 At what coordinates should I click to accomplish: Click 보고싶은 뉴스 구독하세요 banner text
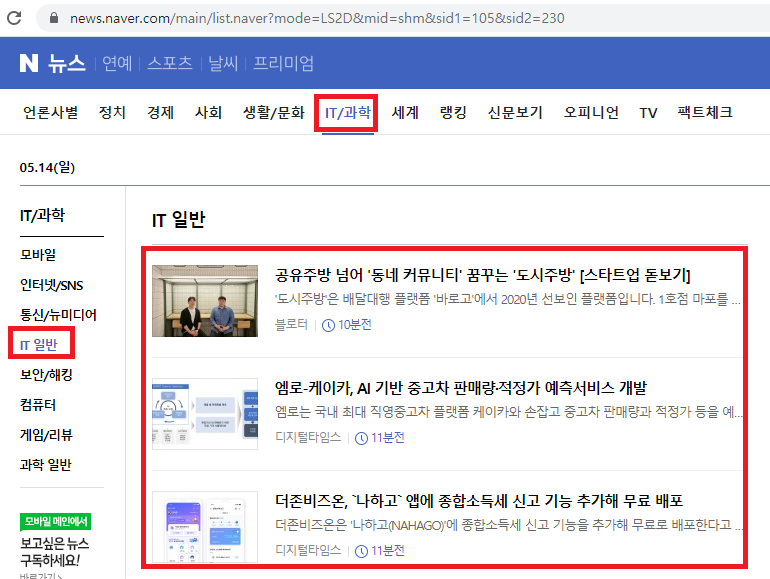click(x=55, y=552)
